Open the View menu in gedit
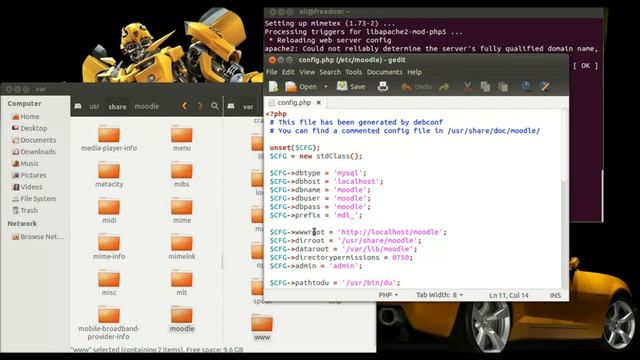 307,72
